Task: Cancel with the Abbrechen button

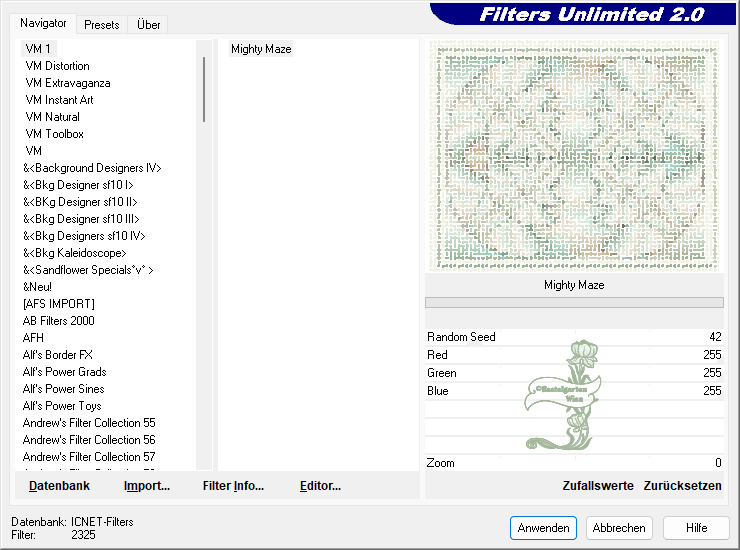Action: tap(619, 528)
